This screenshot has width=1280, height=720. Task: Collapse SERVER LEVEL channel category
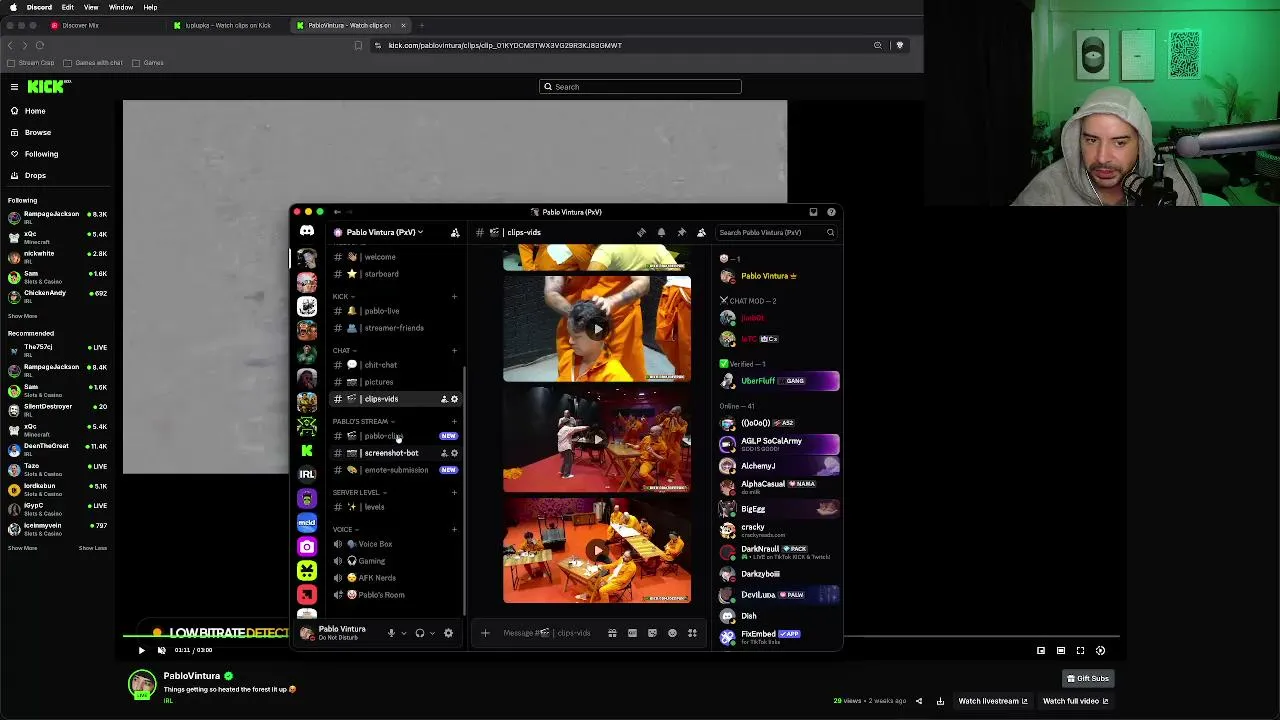pyautogui.click(x=359, y=492)
